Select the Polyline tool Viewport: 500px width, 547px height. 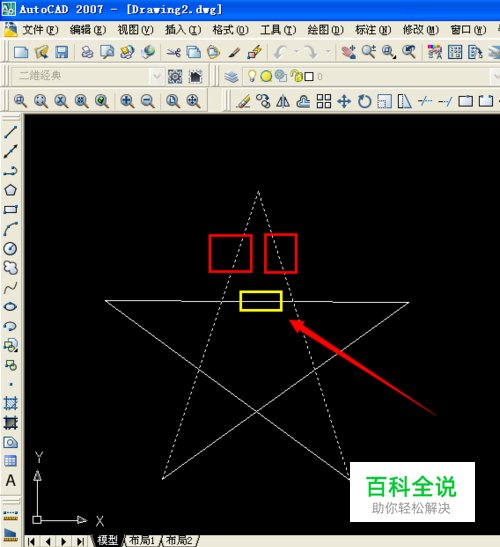click(10, 171)
